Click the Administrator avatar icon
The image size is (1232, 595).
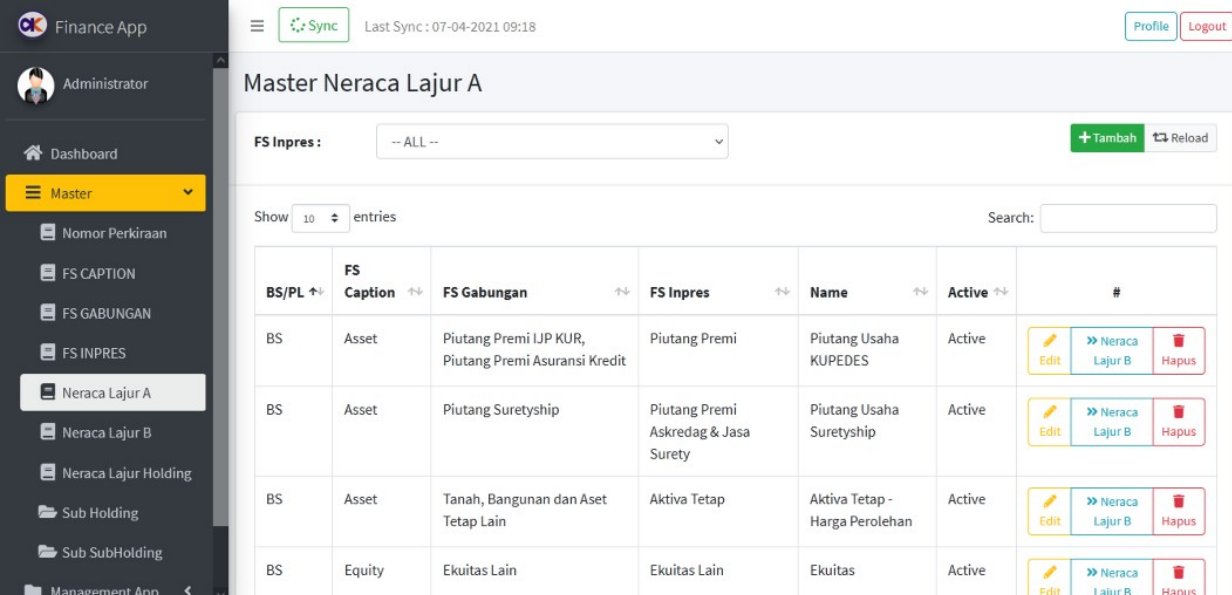click(34, 85)
